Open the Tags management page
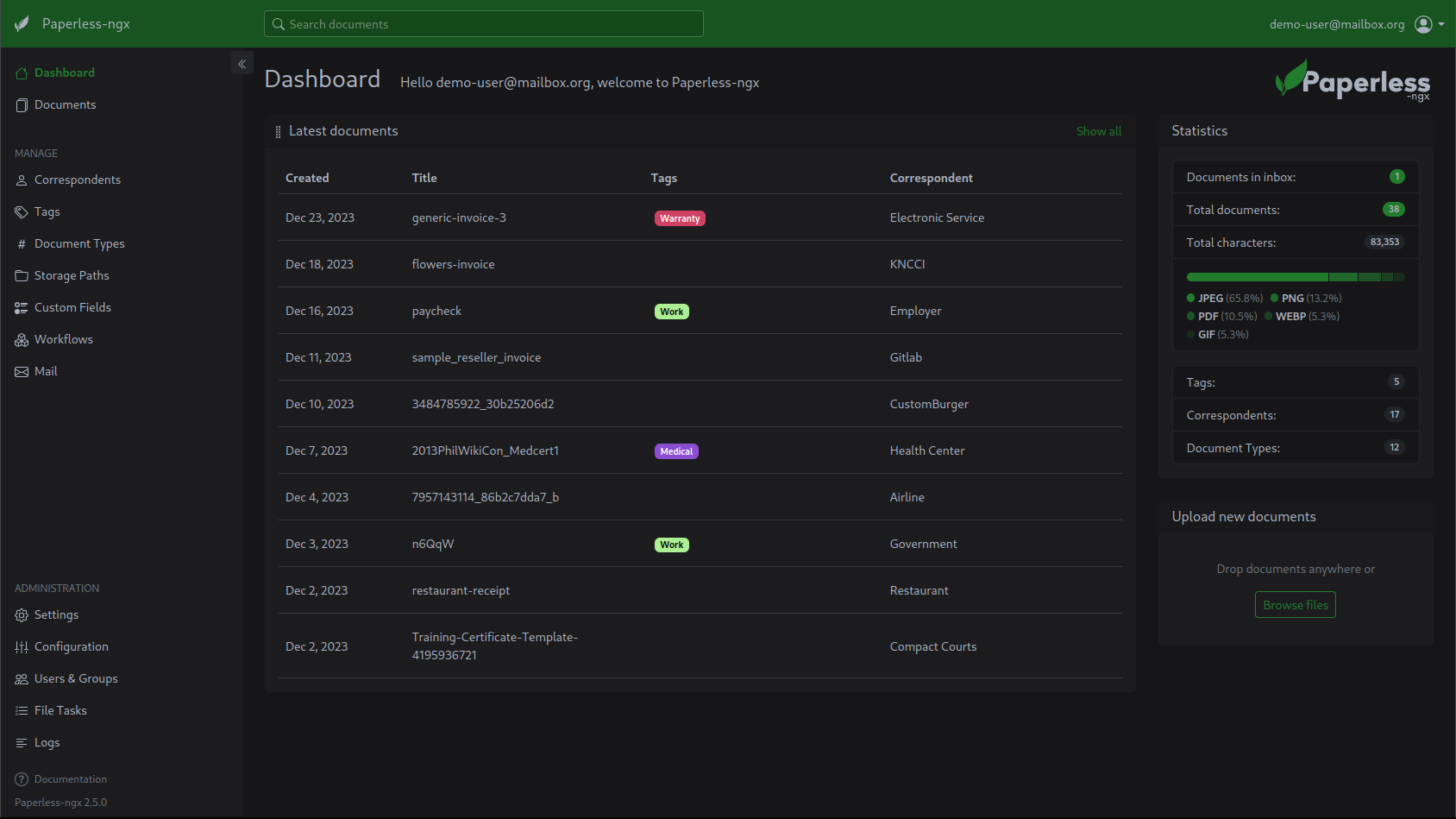 click(x=47, y=211)
